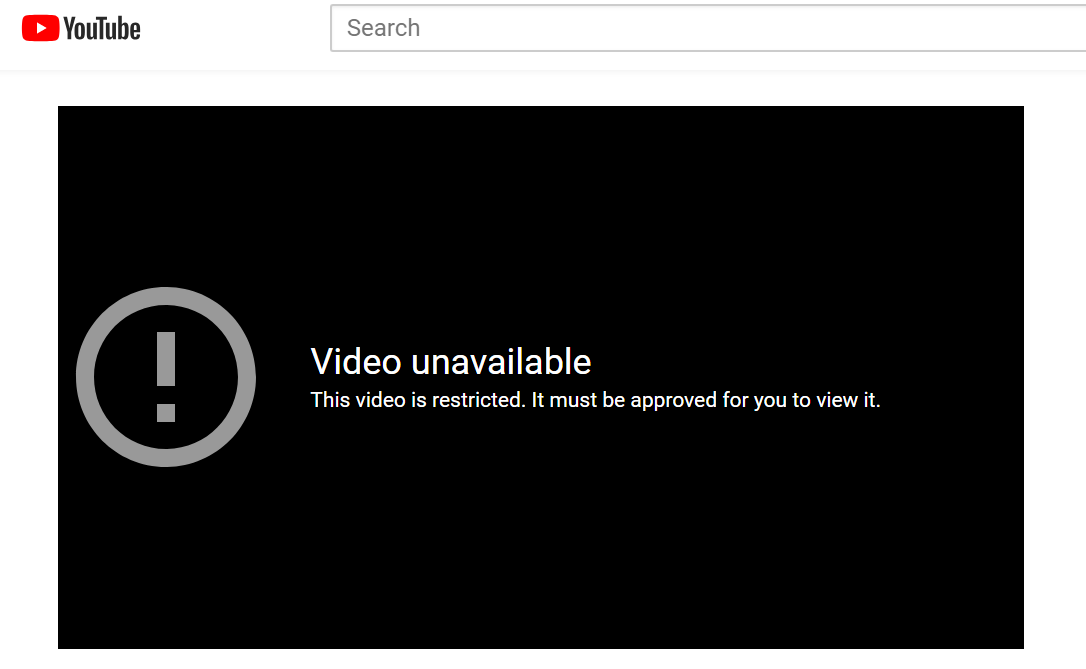1086x669 pixels.
Task: Click the white triangle inside the YouTube logo
Action: [41, 28]
